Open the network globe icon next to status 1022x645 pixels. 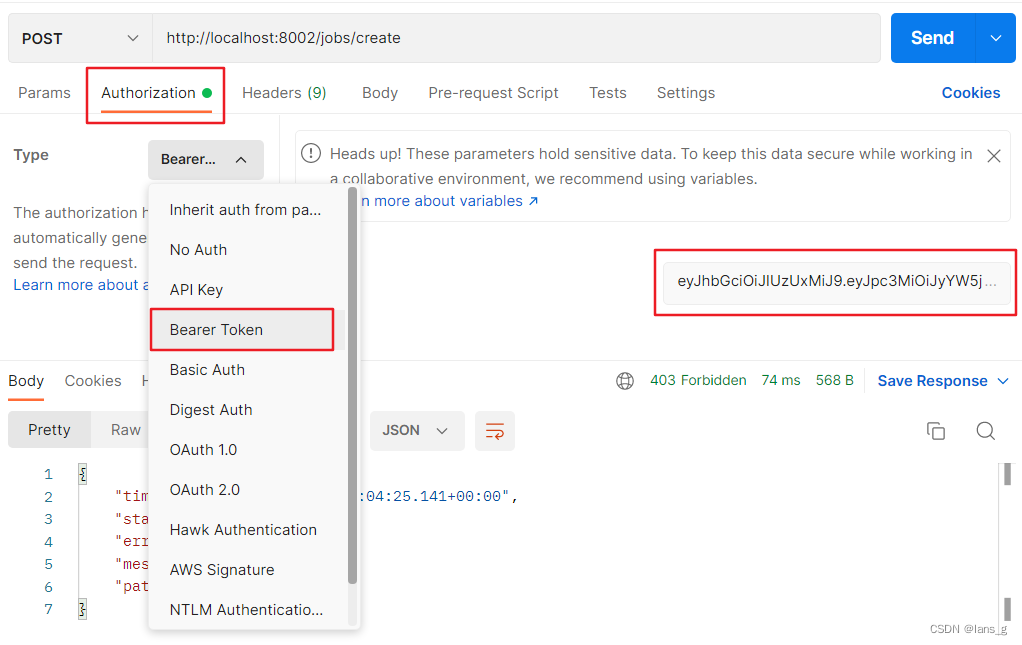(624, 380)
